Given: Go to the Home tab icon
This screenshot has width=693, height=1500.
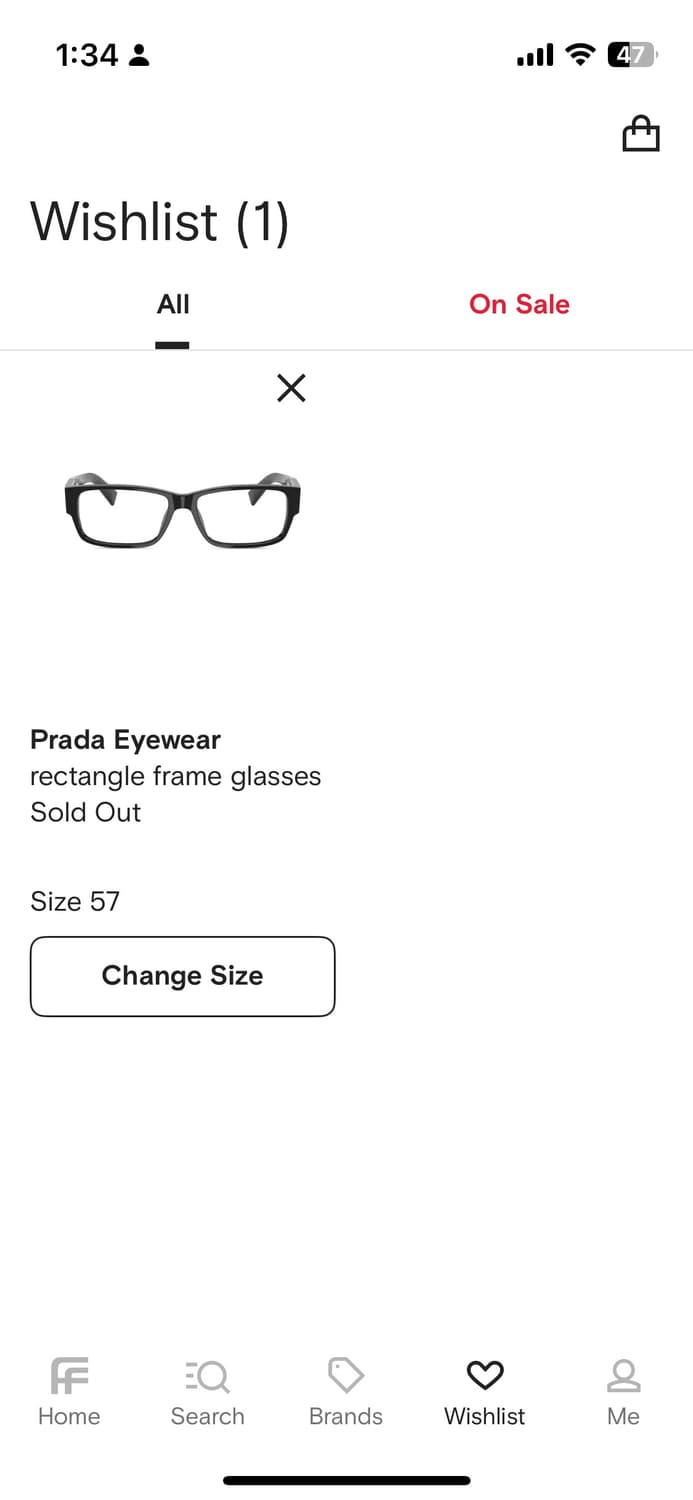Looking at the screenshot, I should (x=69, y=1376).
